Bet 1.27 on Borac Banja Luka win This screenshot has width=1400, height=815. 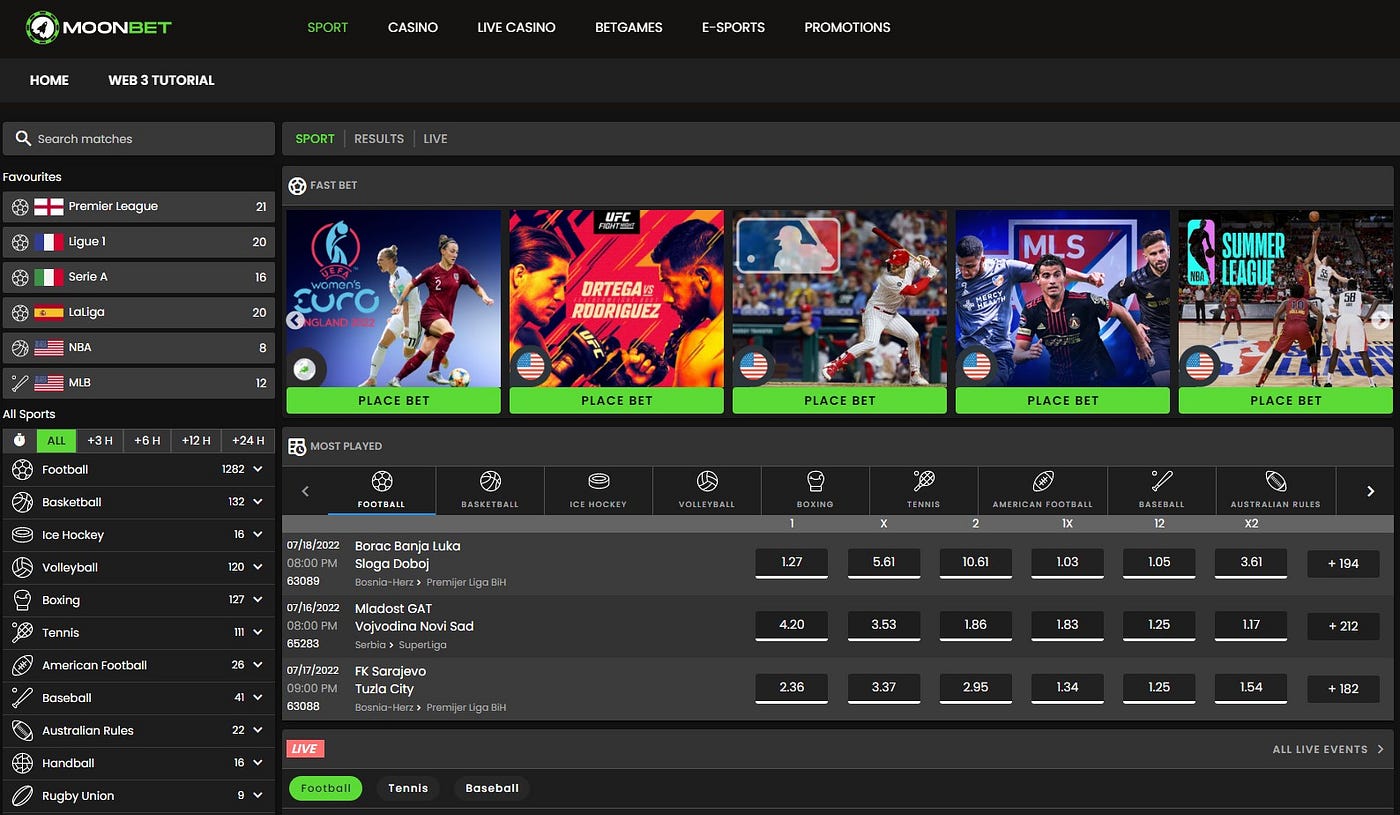[791, 563]
